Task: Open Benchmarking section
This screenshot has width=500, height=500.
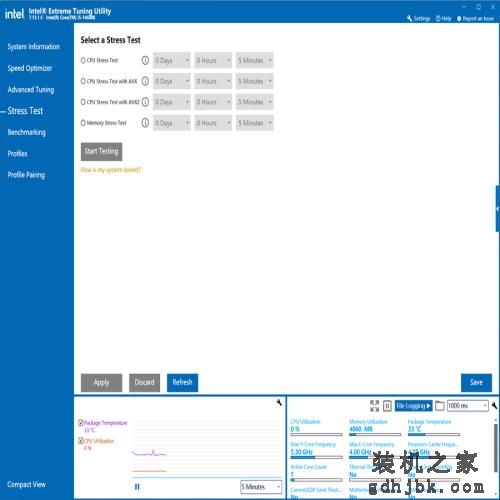Action: pos(26,132)
